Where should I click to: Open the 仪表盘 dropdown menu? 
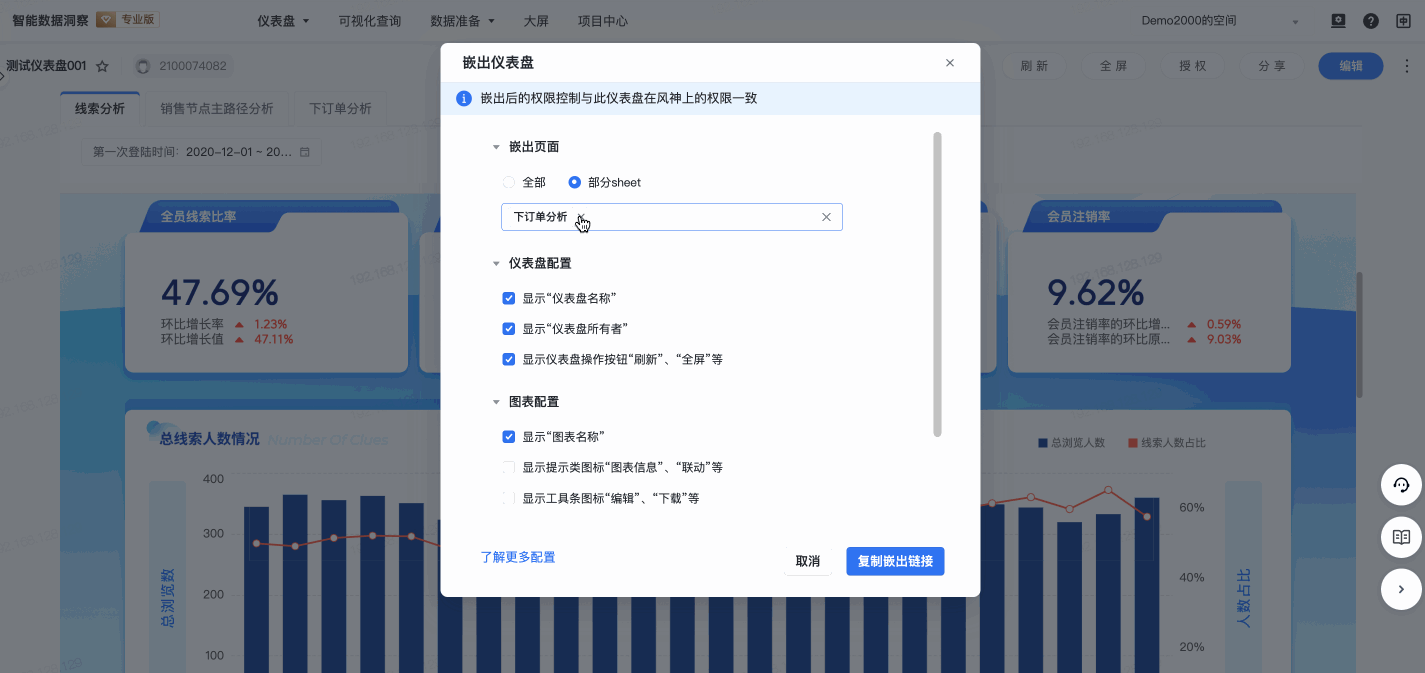[283, 21]
